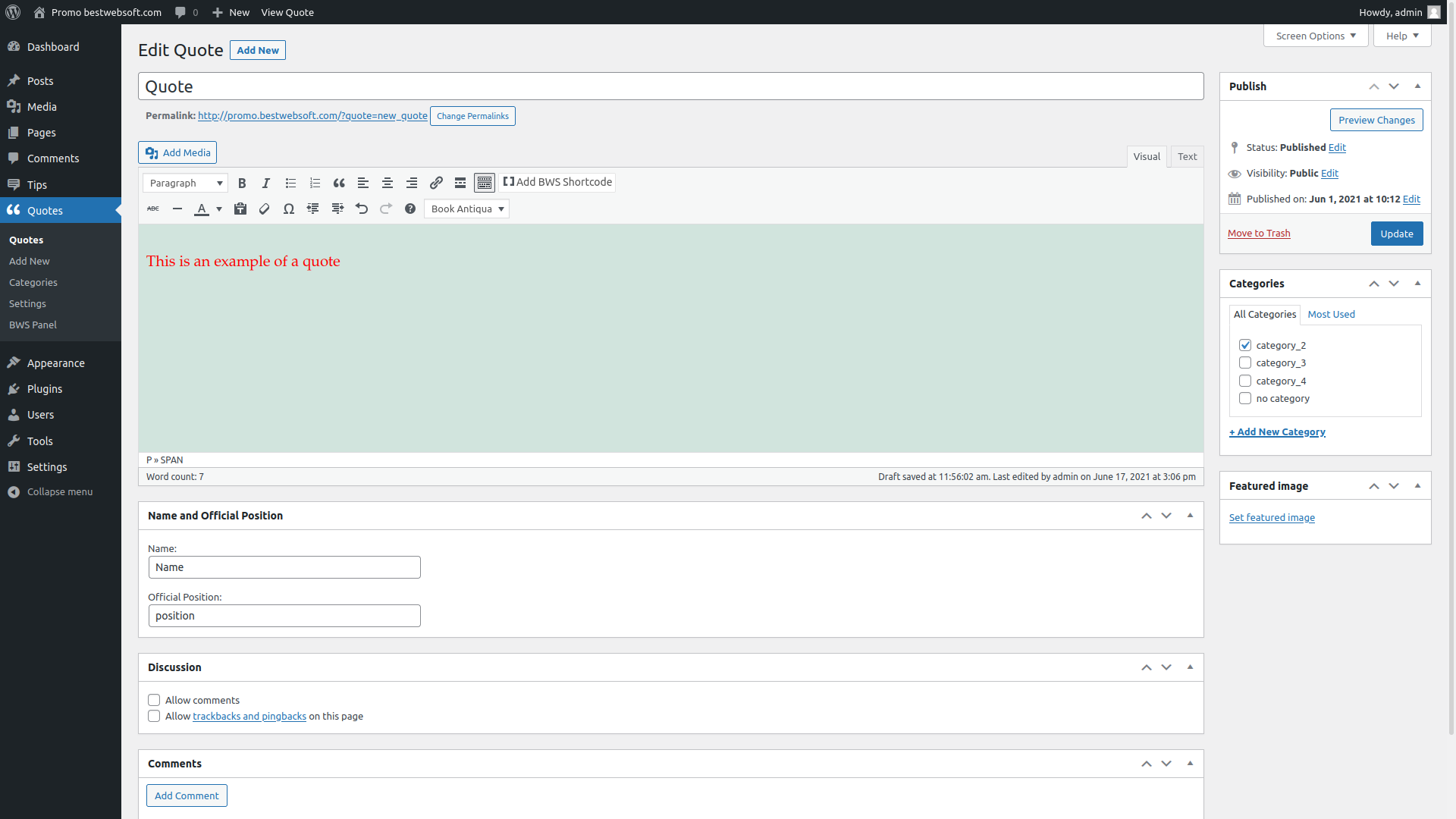Enable Allow comments checkbox

click(x=154, y=700)
